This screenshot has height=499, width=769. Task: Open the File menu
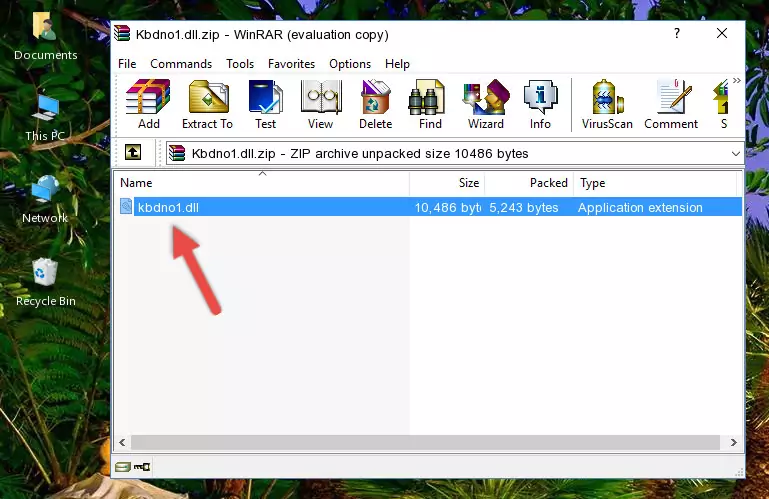tap(127, 64)
